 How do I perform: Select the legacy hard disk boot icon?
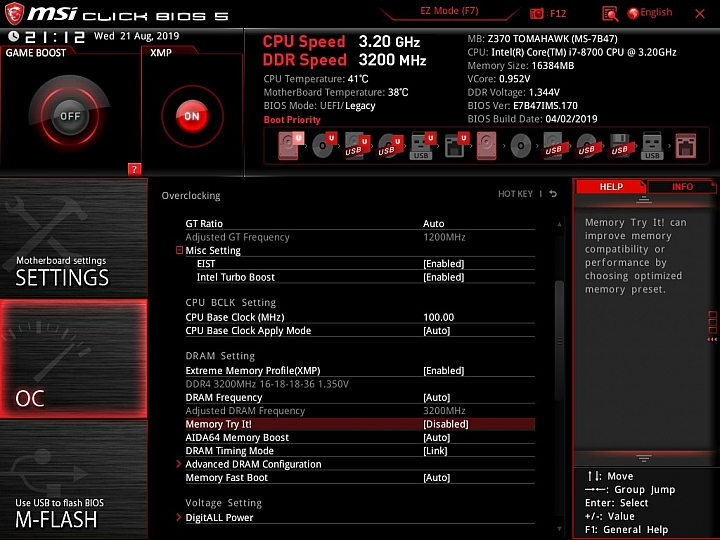(x=486, y=146)
